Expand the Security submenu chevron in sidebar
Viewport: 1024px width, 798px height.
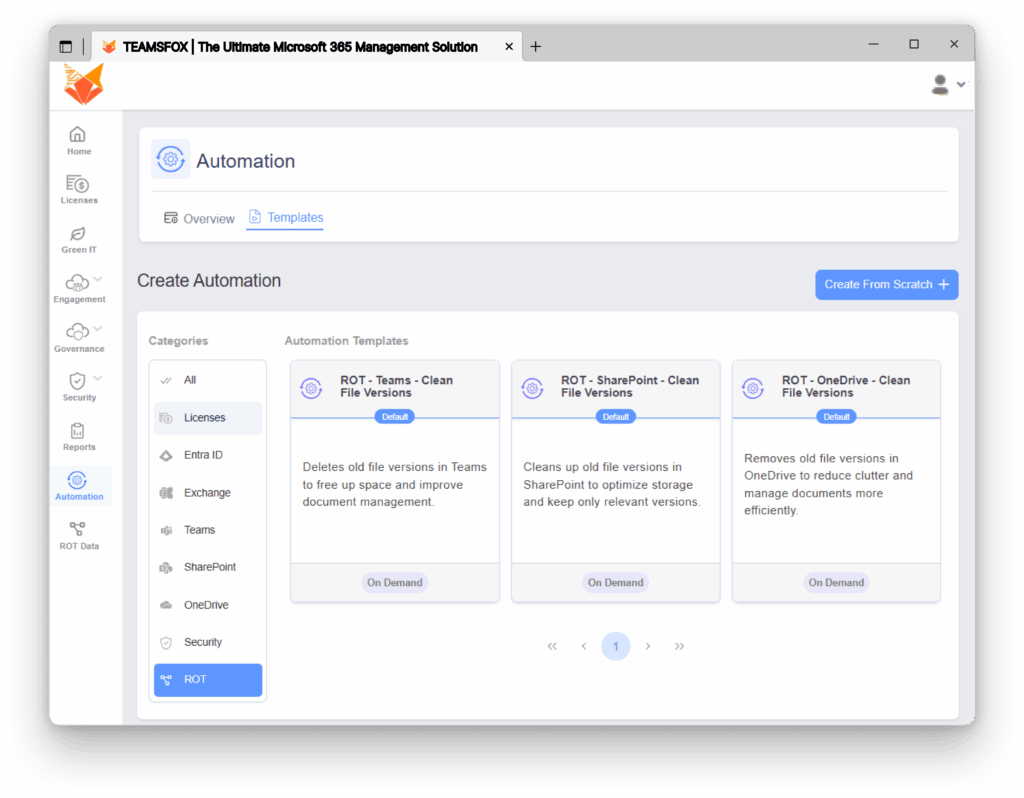(x=98, y=378)
